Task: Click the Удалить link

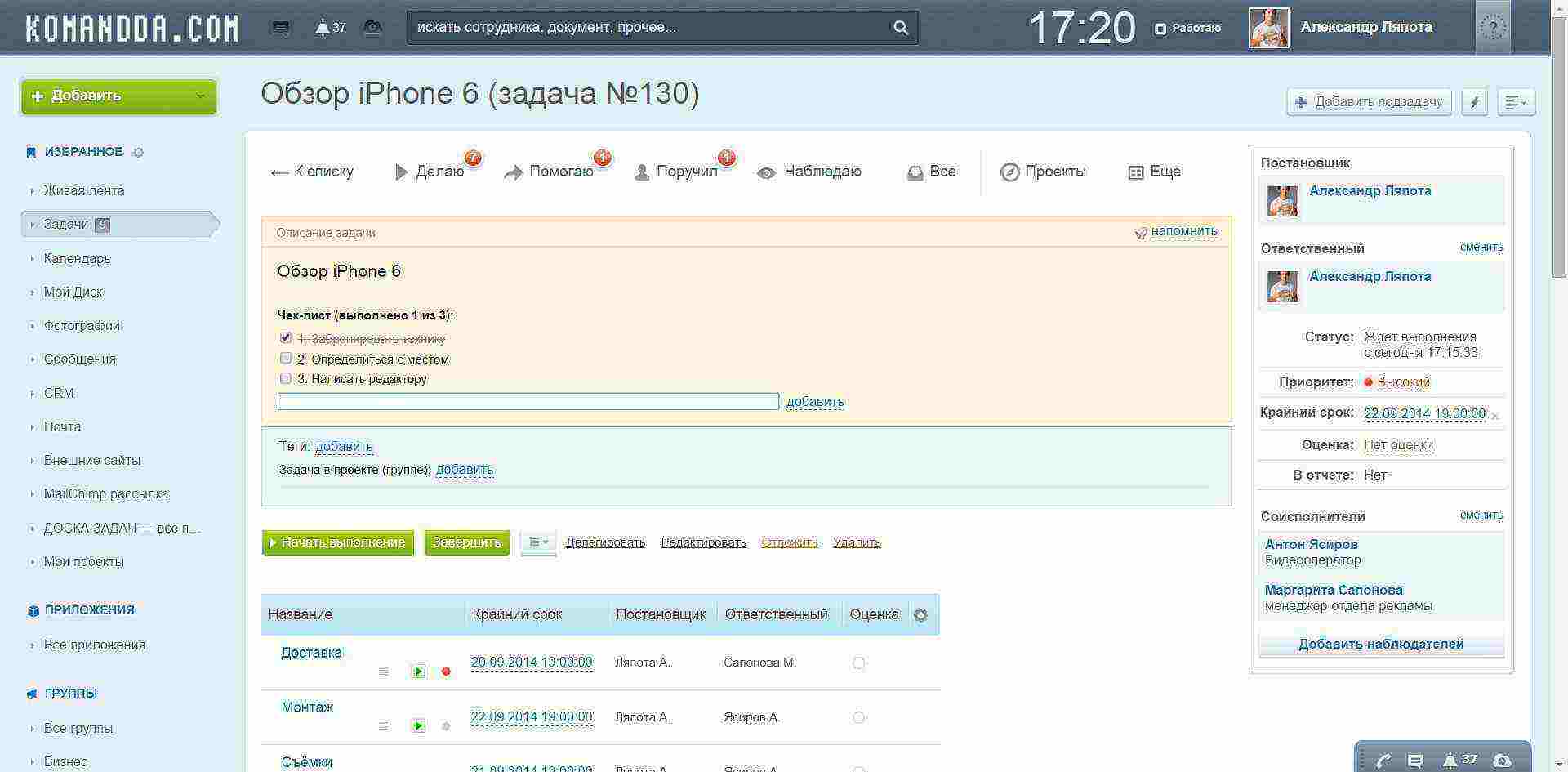Action: coord(857,542)
